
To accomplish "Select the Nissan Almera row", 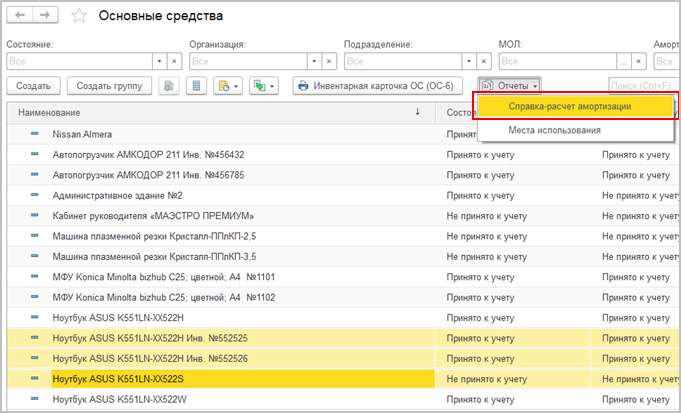I will pyautogui.click(x=221, y=134).
